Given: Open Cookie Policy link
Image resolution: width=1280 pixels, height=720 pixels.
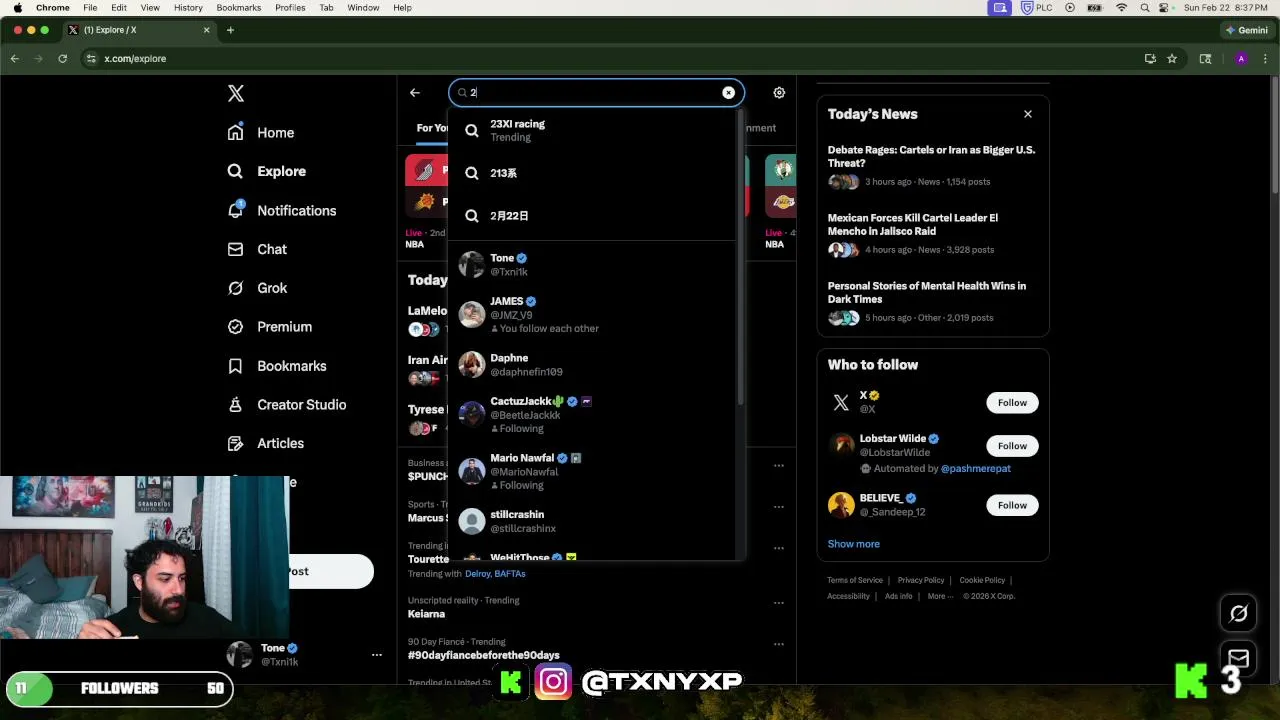Looking at the screenshot, I should (982, 580).
